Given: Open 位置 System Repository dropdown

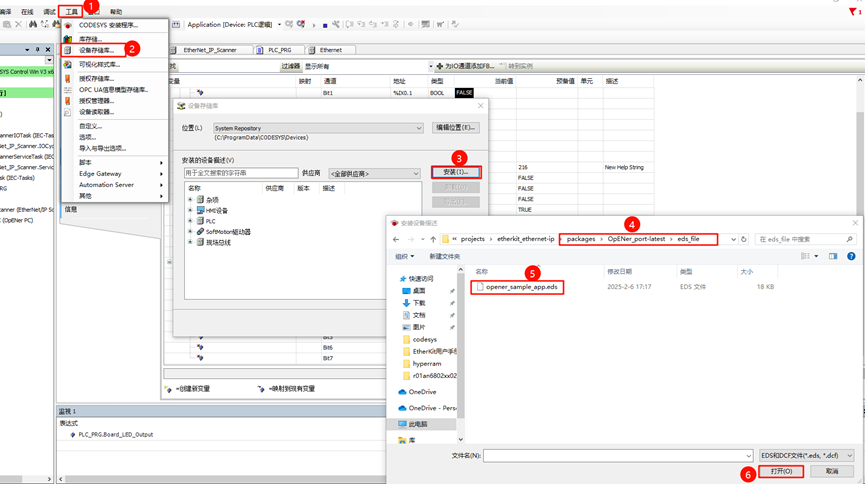Looking at the screenshot, I should [x=318, y=128].
